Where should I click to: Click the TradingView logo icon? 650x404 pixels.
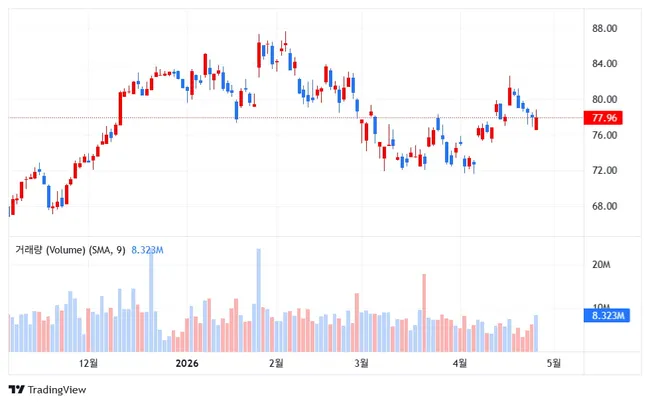(x=16, y=389)
